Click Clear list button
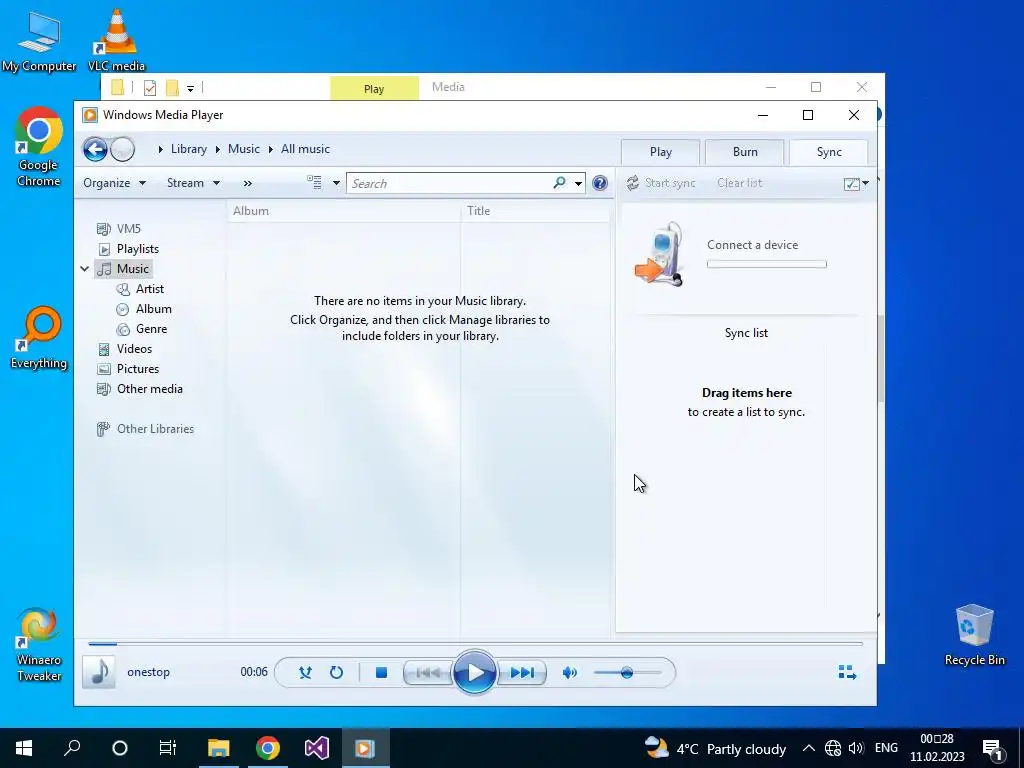The image size is (1024, 768). [x=739, y=184]
